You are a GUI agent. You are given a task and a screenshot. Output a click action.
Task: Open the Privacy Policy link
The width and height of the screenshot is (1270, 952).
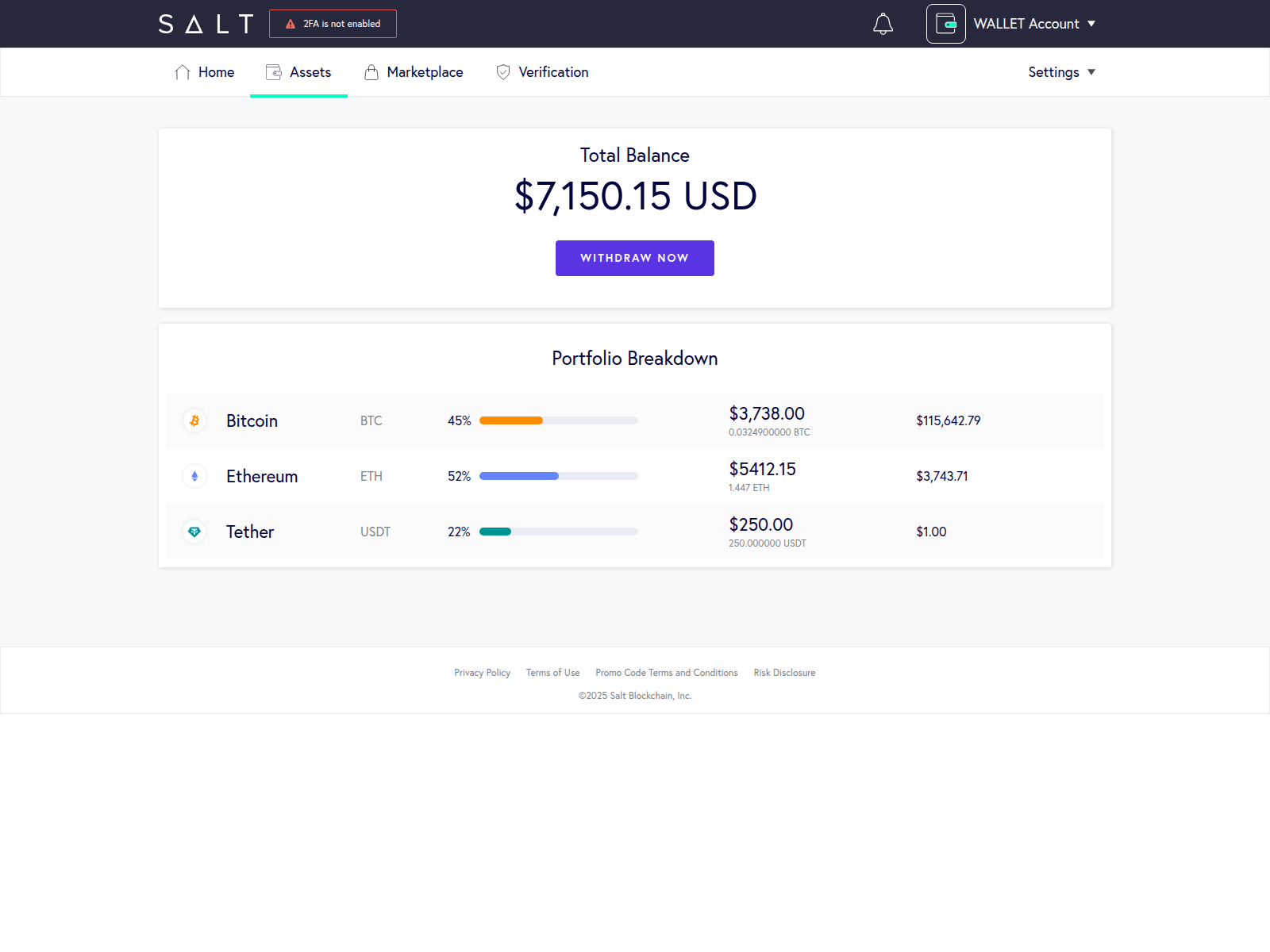pos(482,673)
